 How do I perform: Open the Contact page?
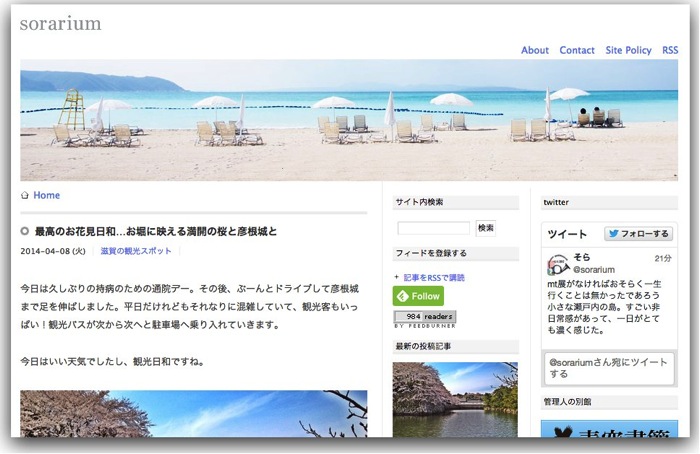tap(577, 50)
